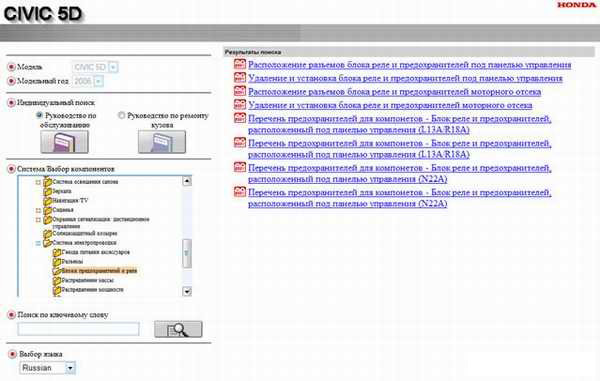600x381 pixels.
Task: Click the tree scrollbar down arrow
Action: coord(187,291)
